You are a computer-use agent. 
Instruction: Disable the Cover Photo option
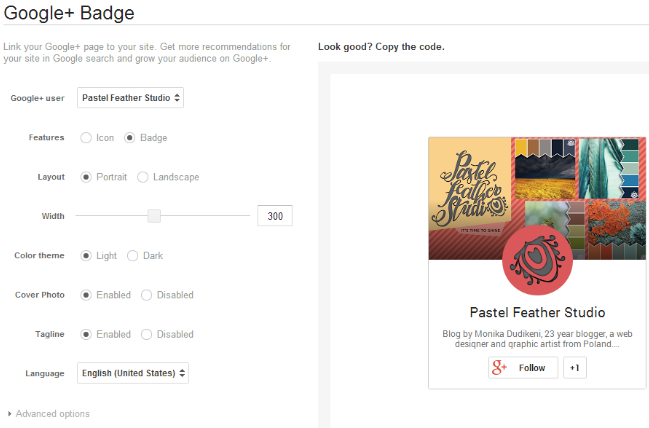[x=147, y=295]
